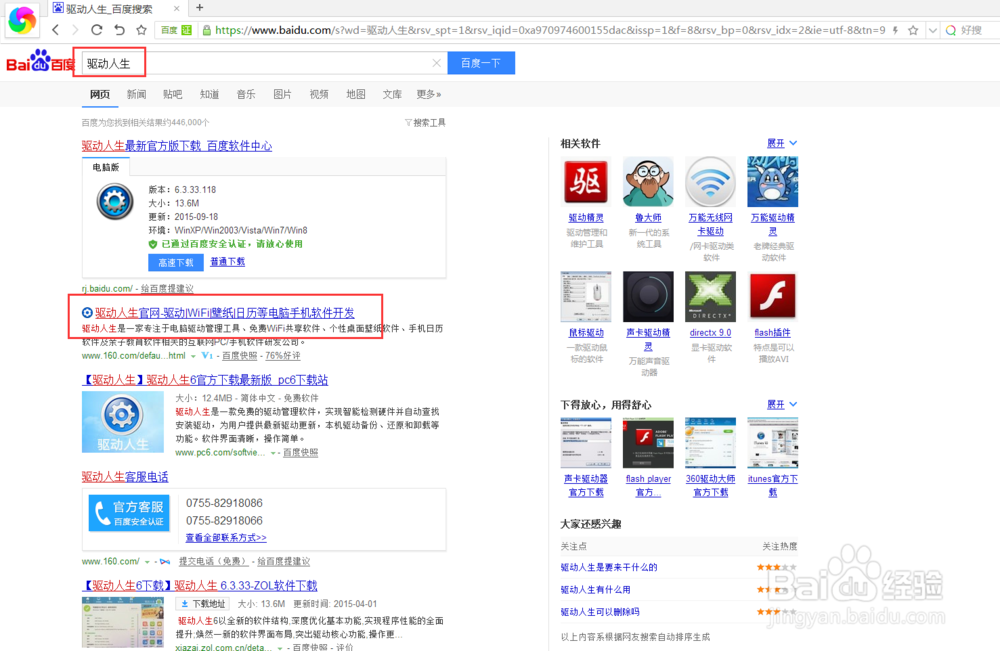Expand the 下得放心，用得舒心 section with 展开
The image size is (1000, 651).
(x=782, y=404)
